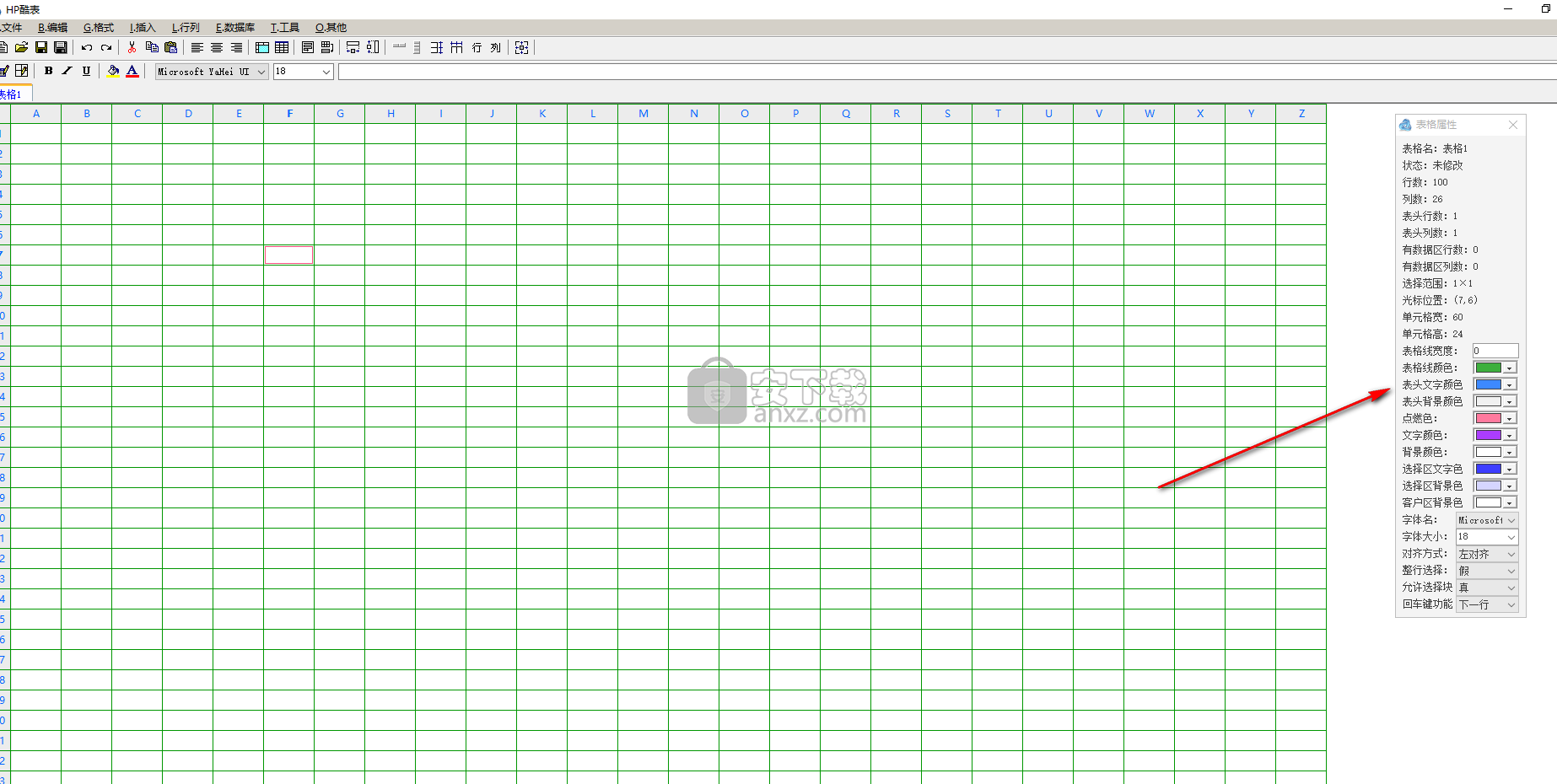The image size is (1557, 784).
Task: Click the second gray save-as floppy icon
Action: click(61, 47)
